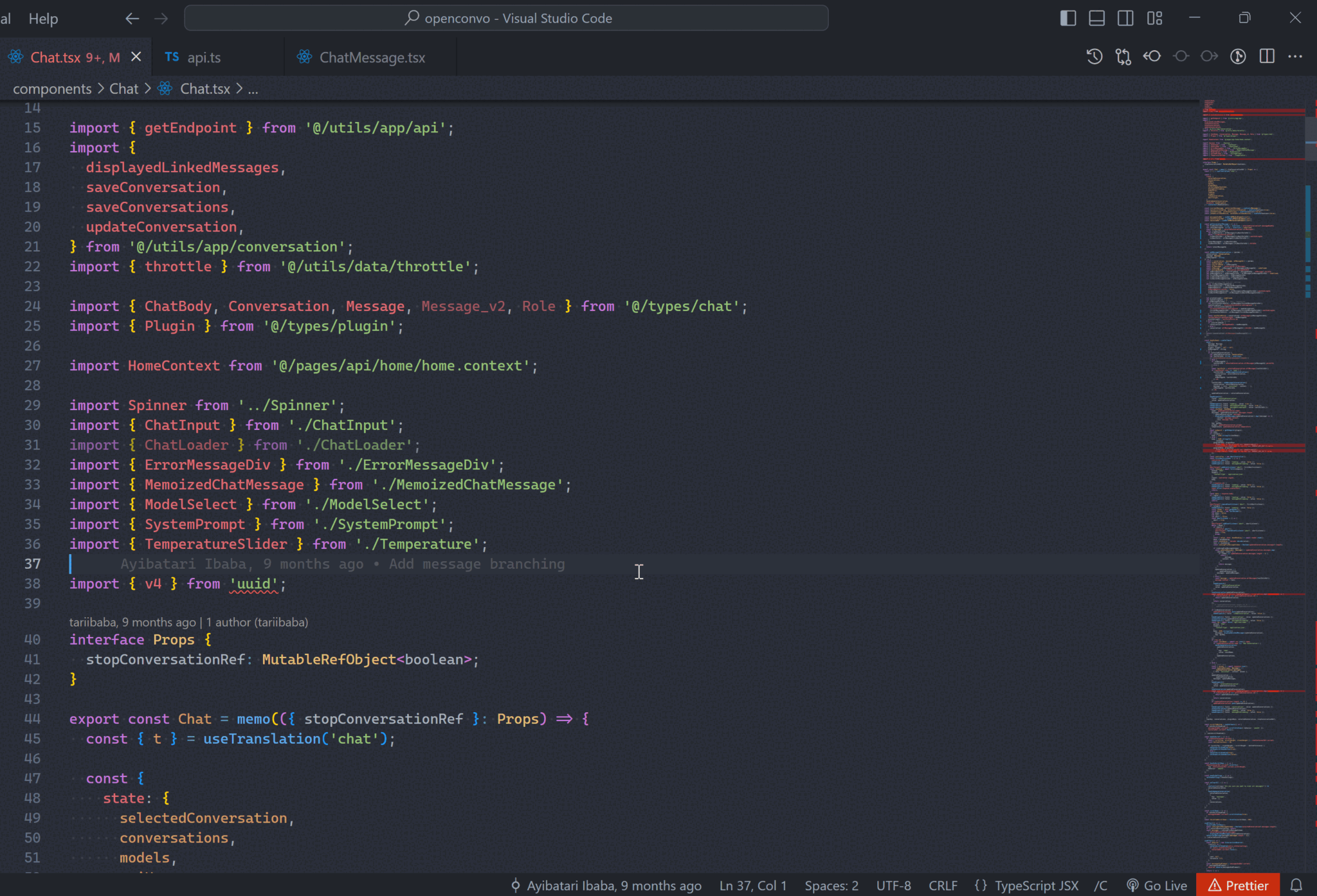Click the UTF-8 encoding status item
The width and height of the screenshot is (1317, 896).
[x=893, y=885]
